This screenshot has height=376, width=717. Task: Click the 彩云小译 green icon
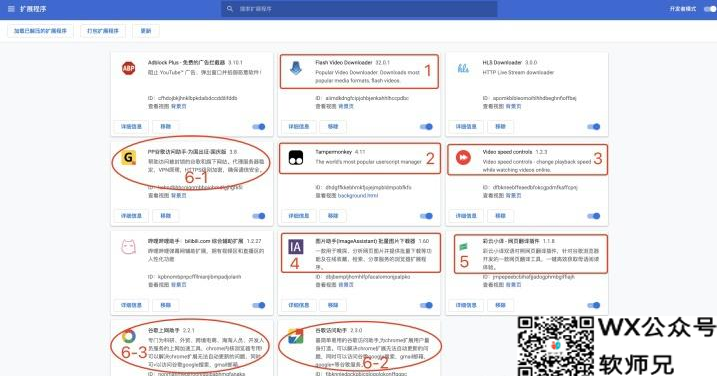463,247
